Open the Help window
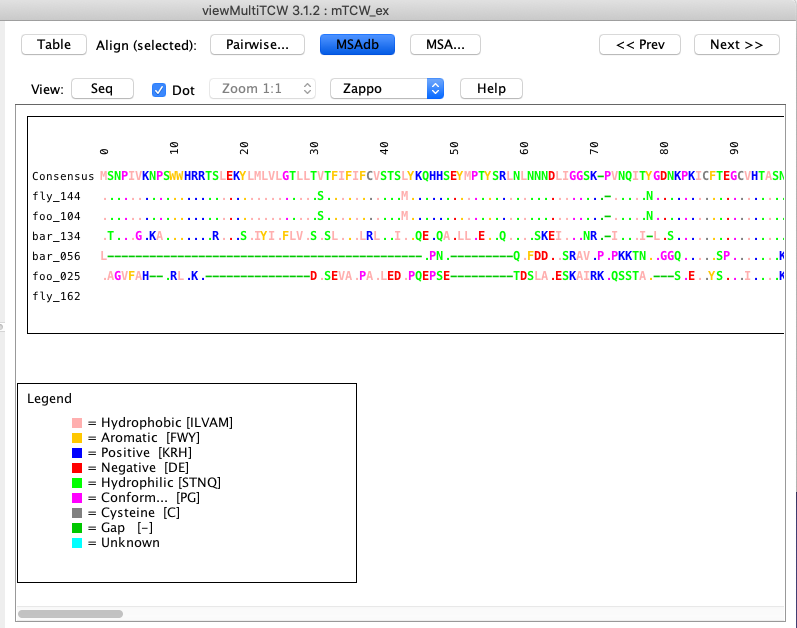This screenshot has width=797, height=628. (x=491, y=89)
